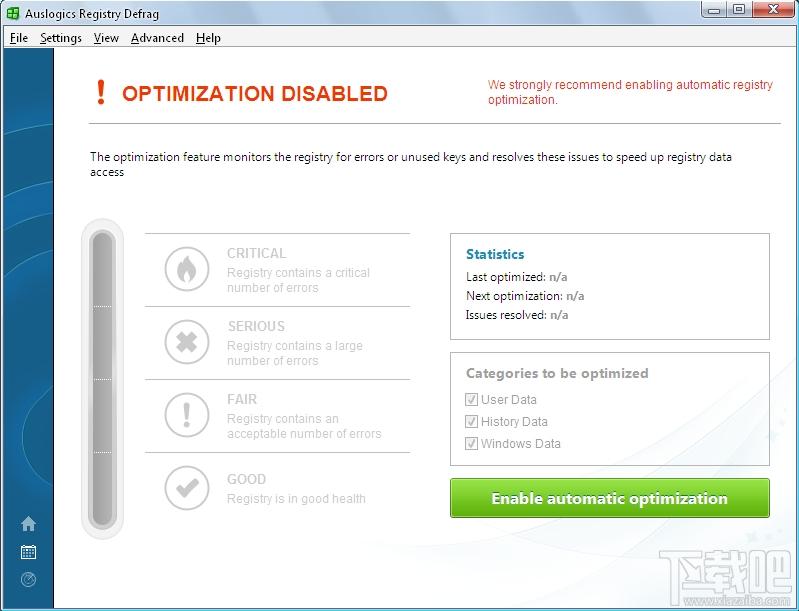Click the OPTIMIZATION DISABLED heading
799x611 pixels.
coord(255,94)
